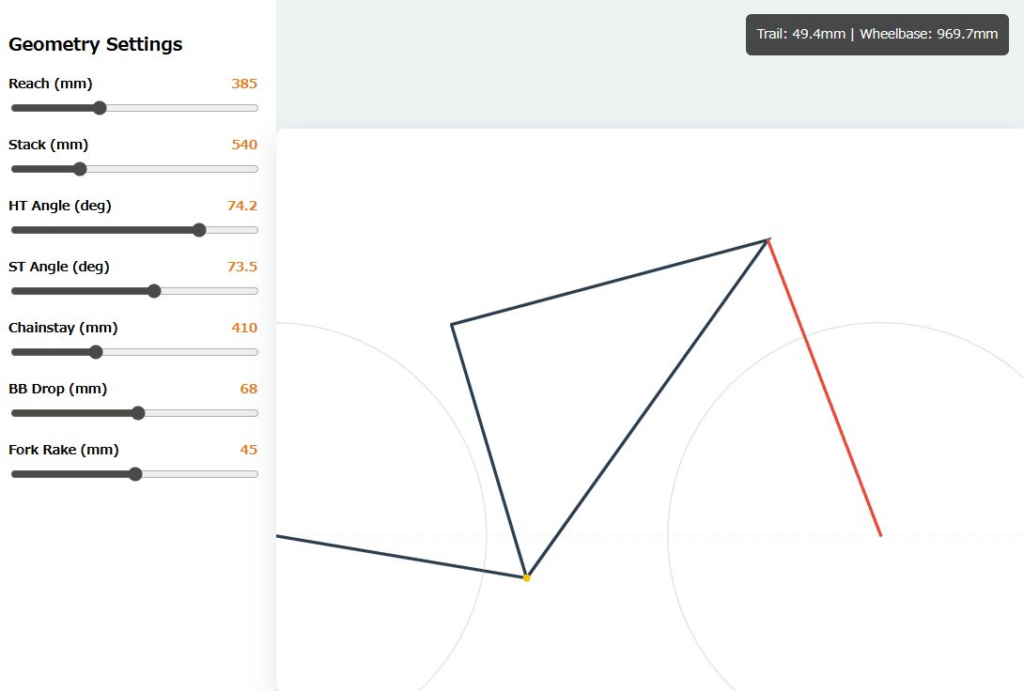Click the Stack (mm) label
Viewport: 1024px width, 691px height.
48,144
